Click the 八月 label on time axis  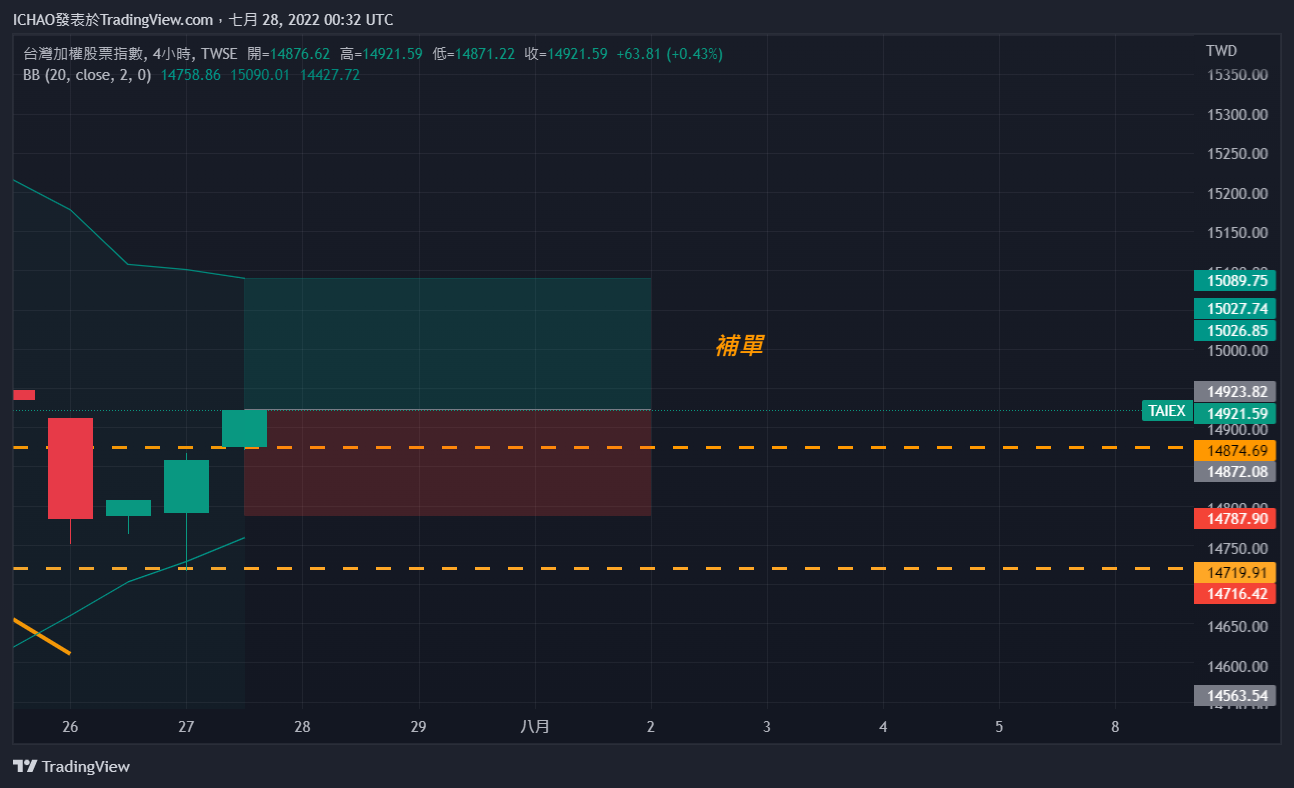(535, 727)
